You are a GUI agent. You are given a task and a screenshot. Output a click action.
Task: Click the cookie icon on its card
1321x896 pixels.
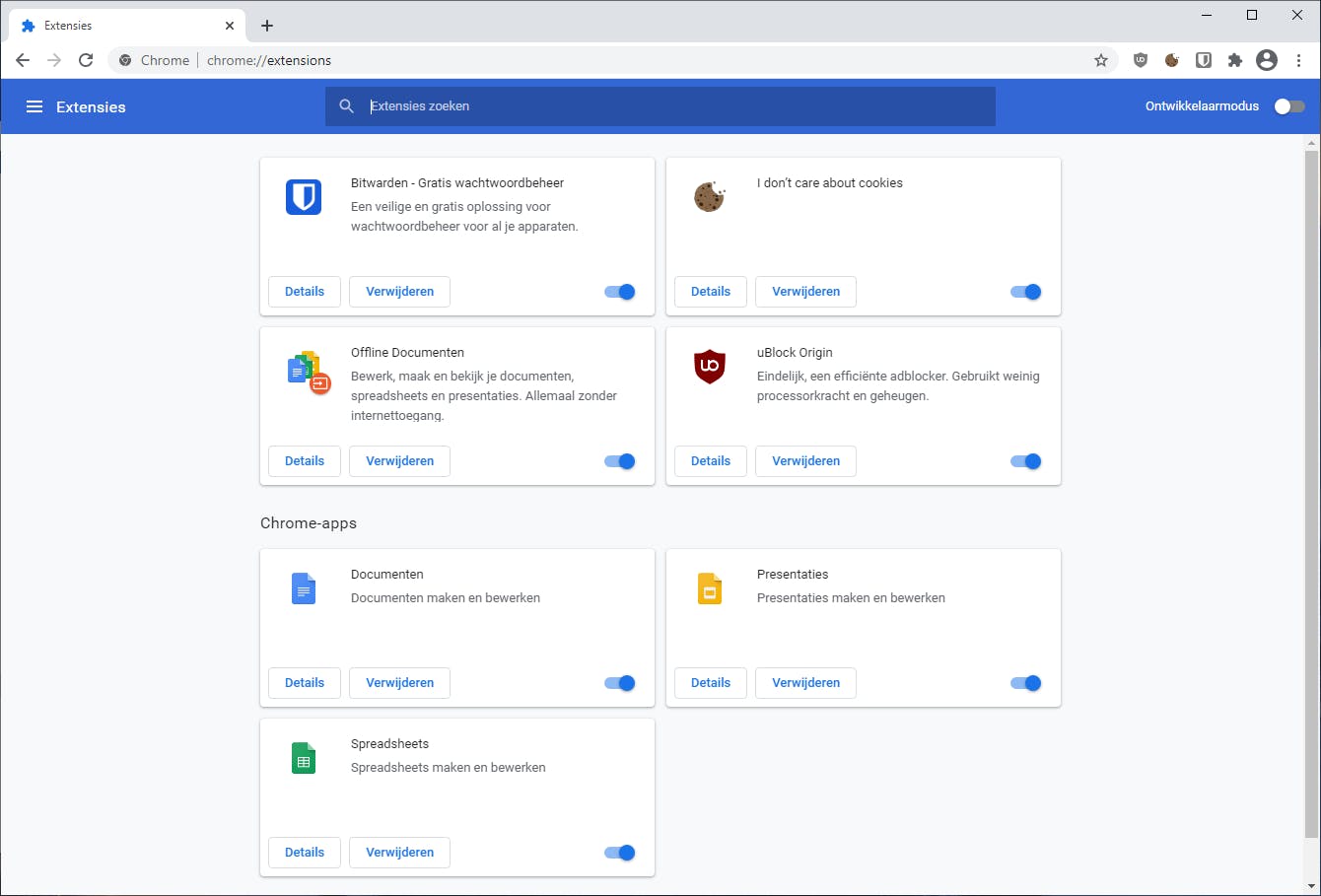[710, 197]
